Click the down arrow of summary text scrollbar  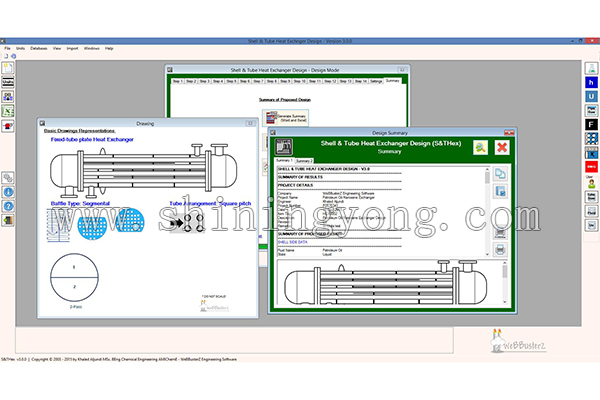pos(487,254)
